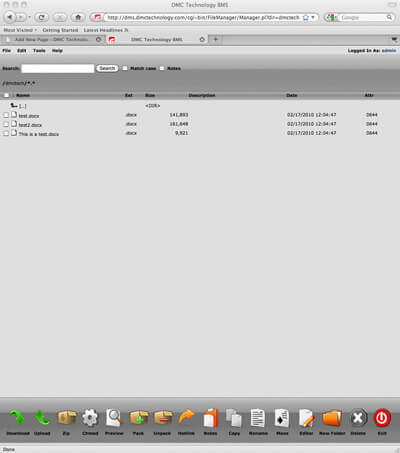Click the Hotlink orange arrow icon
400x453 pixels.
coord(186,418)
